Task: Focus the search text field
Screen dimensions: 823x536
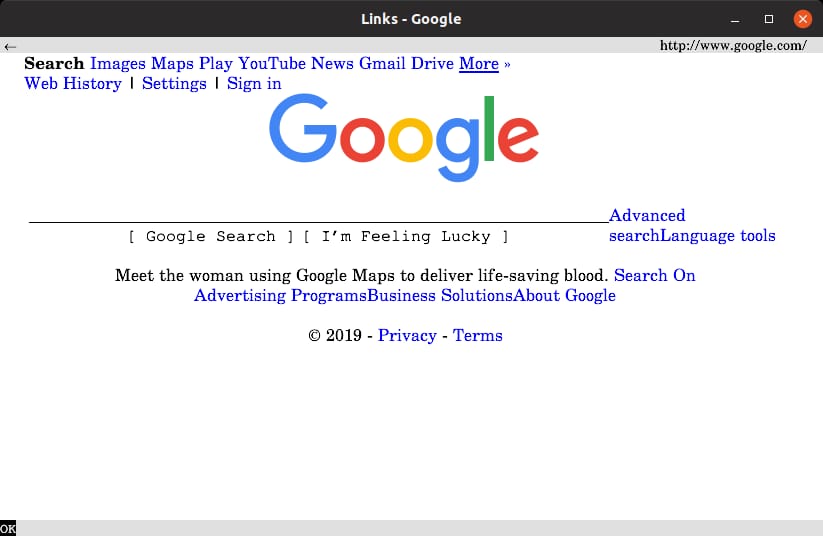Action: click(318, 214)
